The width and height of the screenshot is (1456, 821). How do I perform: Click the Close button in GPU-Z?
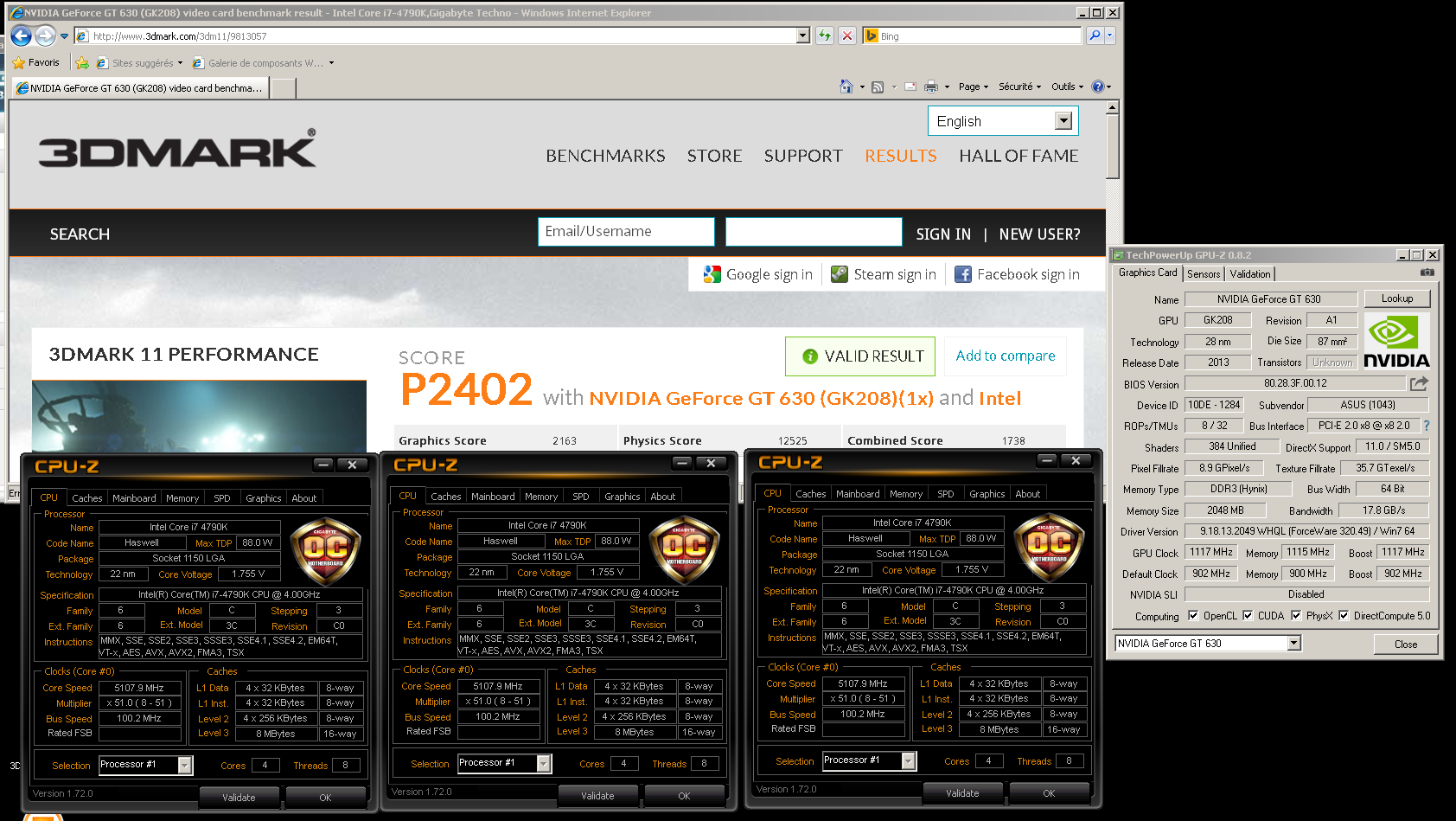pyautogui.click(x=1406, y=644)
